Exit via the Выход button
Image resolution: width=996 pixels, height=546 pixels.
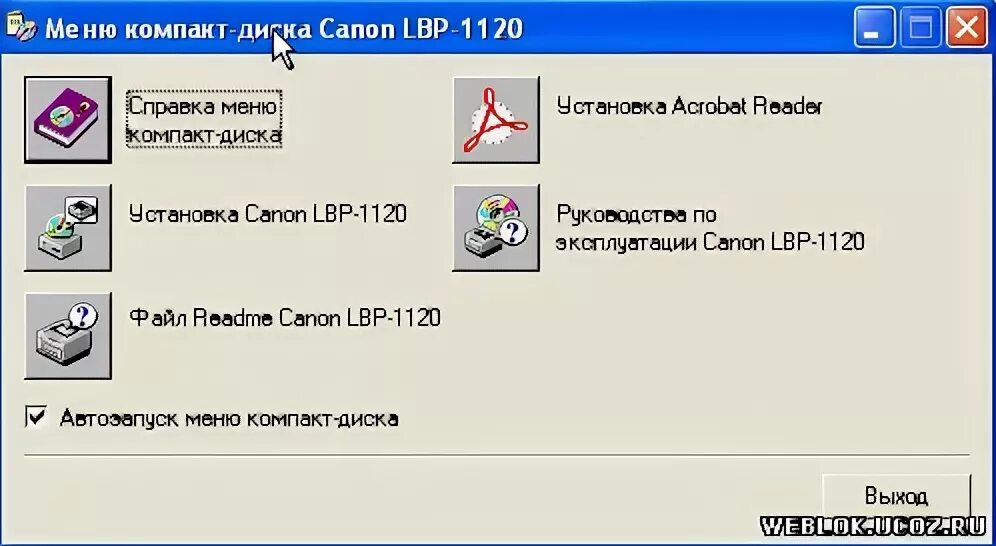coord(896,496)
